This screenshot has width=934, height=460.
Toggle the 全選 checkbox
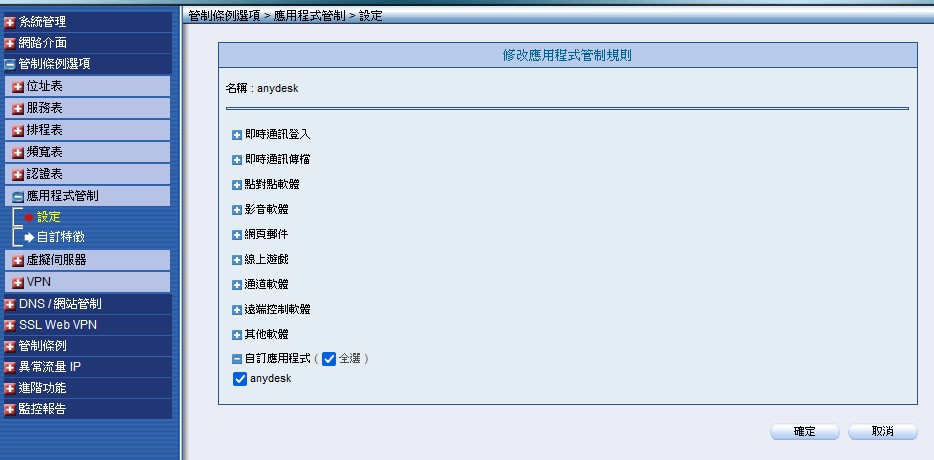click(x=329, y=359)
